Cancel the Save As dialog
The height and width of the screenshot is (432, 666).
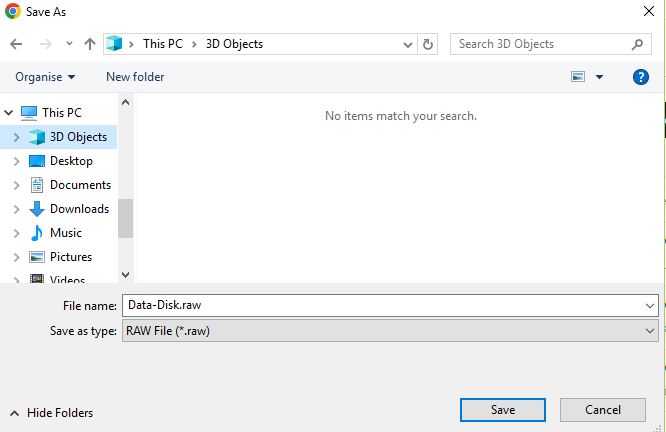pos(603,410)
